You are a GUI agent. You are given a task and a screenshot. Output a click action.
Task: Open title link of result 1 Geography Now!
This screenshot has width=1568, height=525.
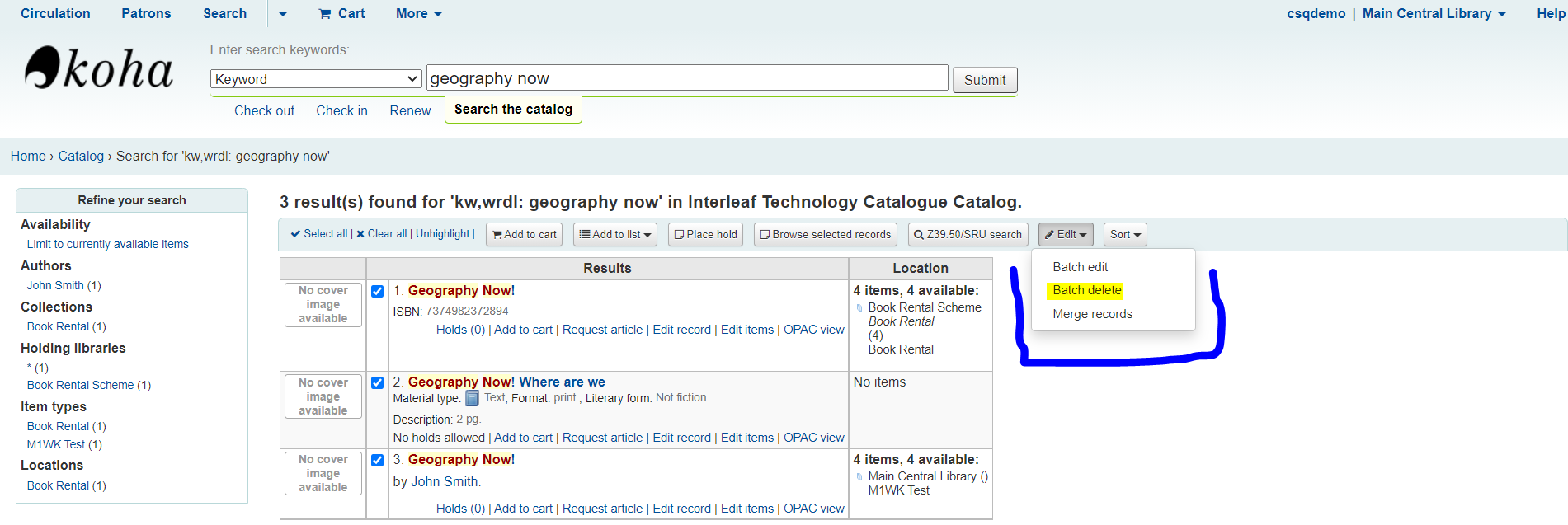coord(461,291)
